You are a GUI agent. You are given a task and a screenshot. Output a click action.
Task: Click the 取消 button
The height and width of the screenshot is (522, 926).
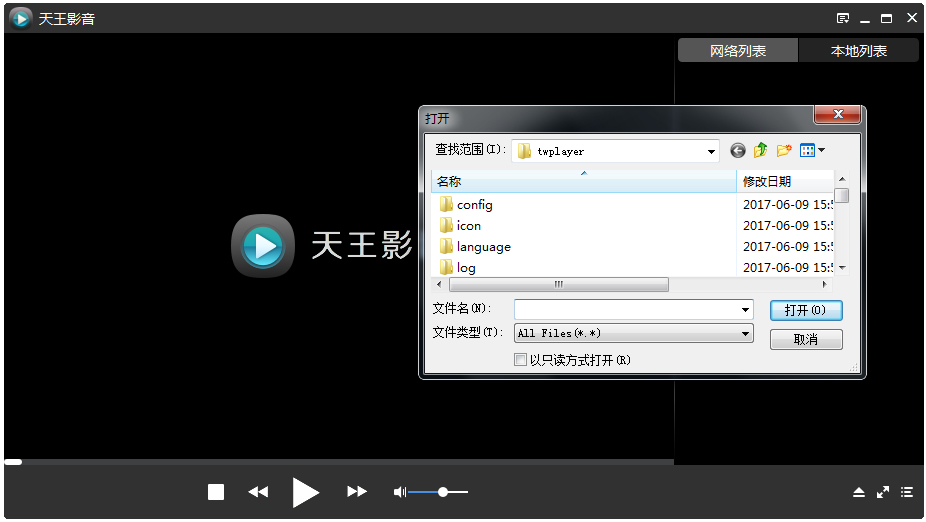(x=806, y=340)
